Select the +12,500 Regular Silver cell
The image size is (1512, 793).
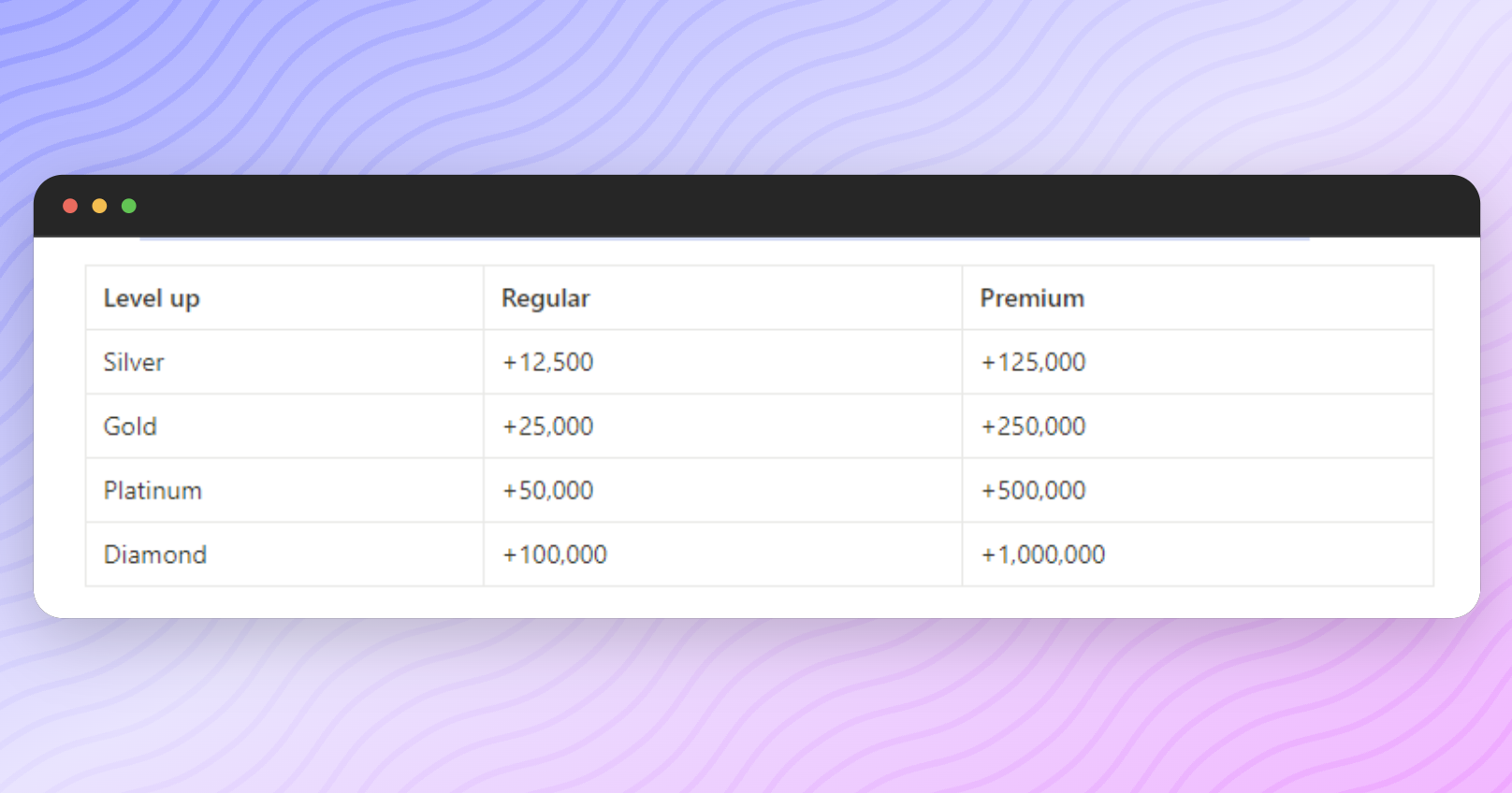coord(722,362)
